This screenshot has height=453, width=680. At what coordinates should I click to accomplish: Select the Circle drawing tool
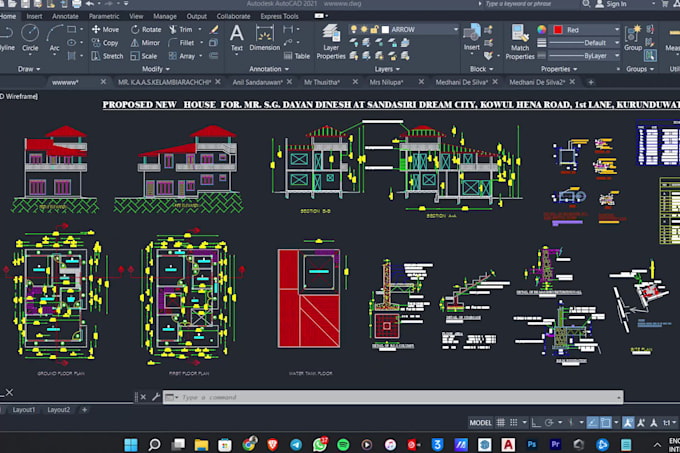point(30,39)
